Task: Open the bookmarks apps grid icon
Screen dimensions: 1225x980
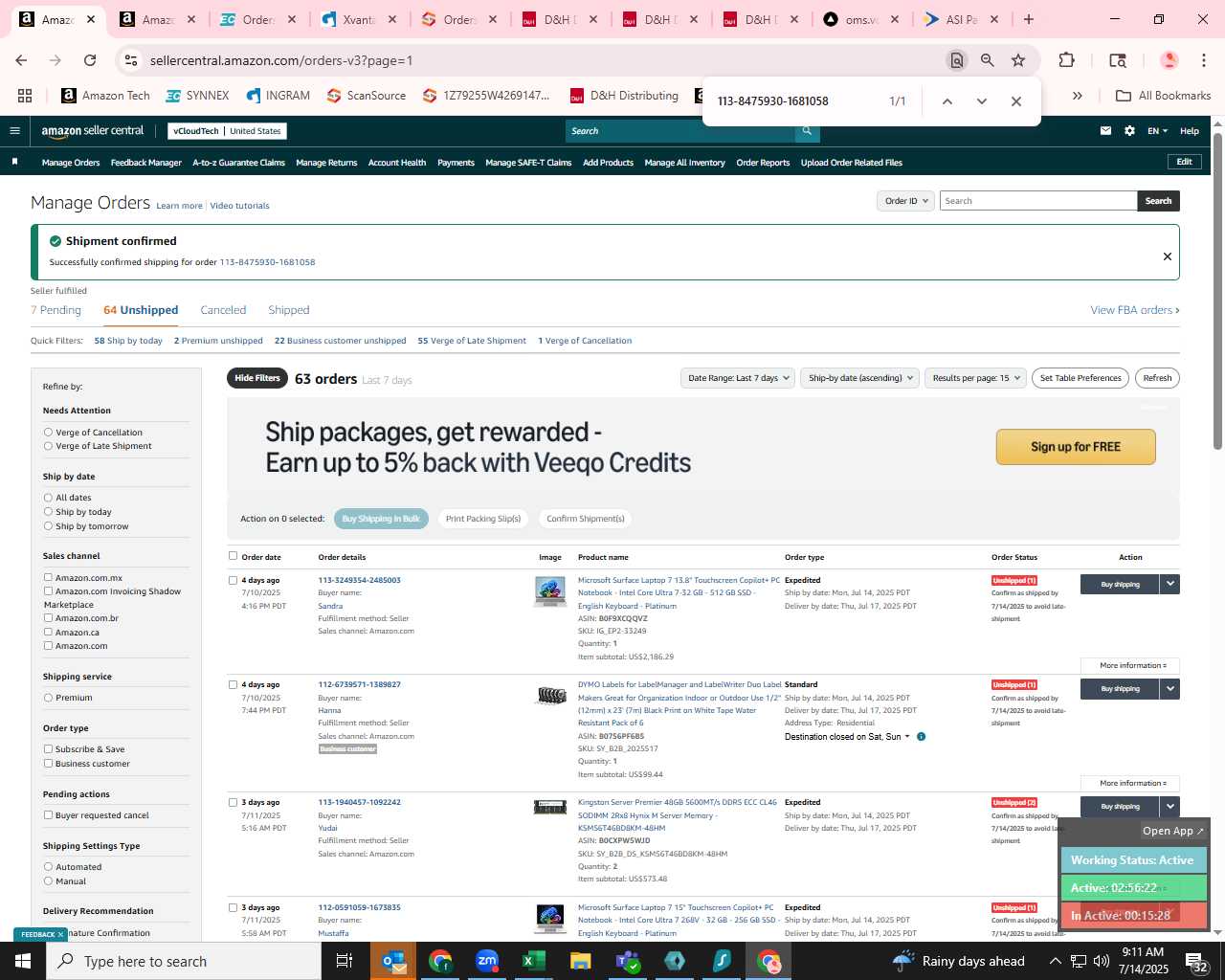Action: click(x=25, y=96)
